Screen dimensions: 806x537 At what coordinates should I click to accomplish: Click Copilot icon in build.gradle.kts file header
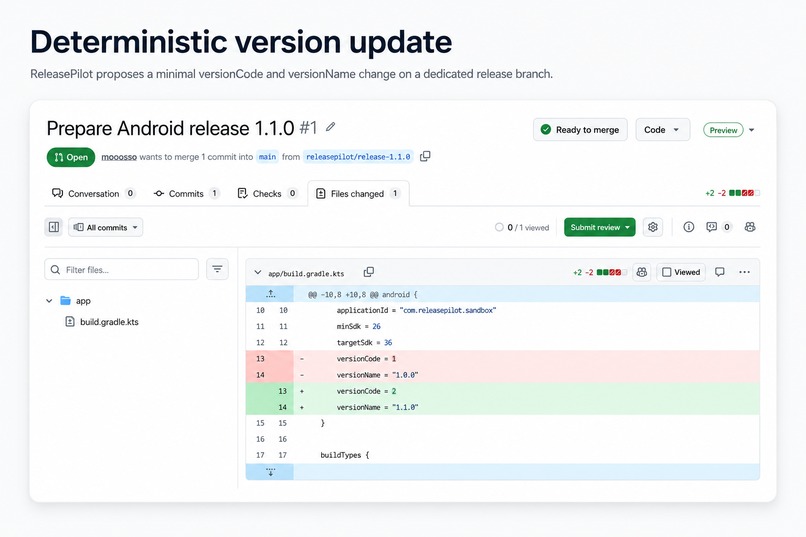click(x=642, y=272)
